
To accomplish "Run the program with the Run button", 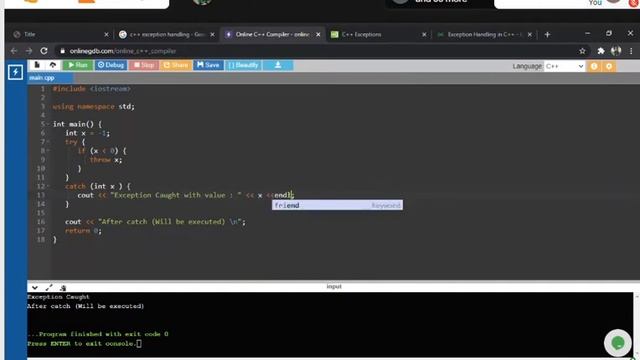I will (x=78, y=65).
